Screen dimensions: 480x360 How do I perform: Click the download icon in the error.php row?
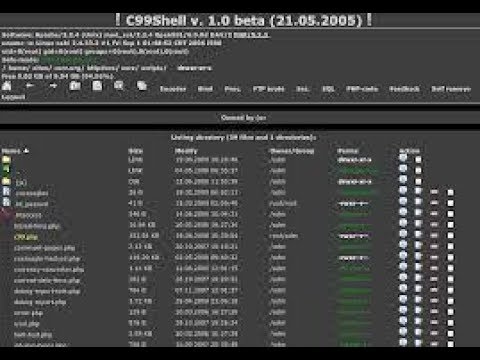[434, 312]
